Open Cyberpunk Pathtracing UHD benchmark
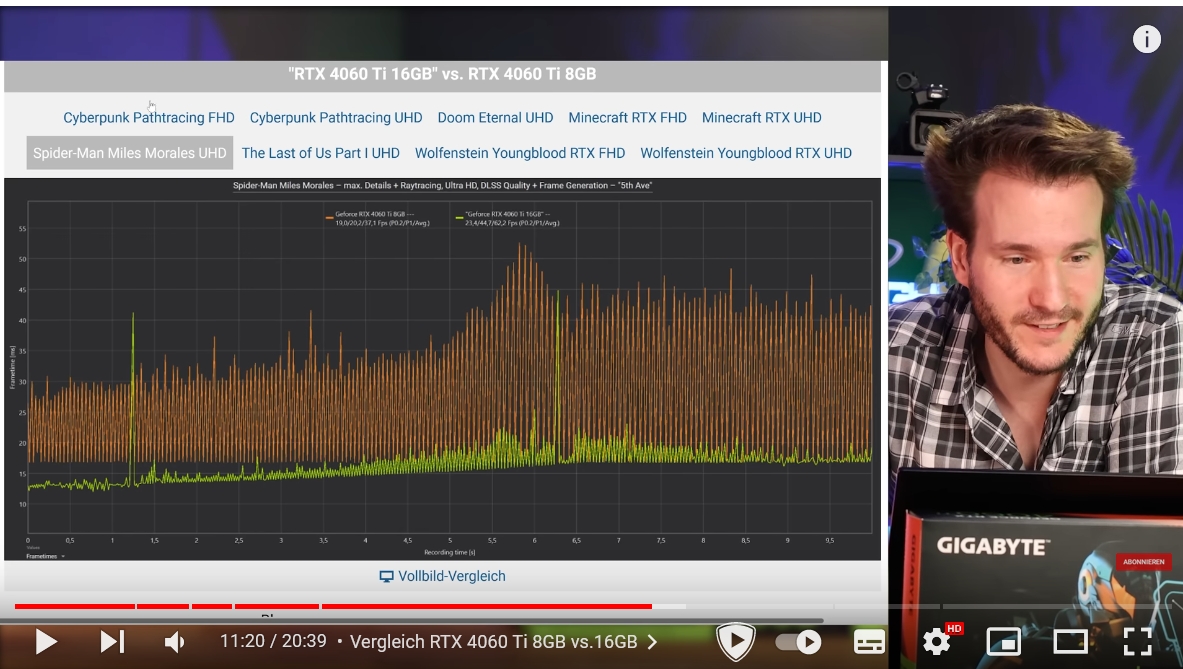 tap(336, 118)
